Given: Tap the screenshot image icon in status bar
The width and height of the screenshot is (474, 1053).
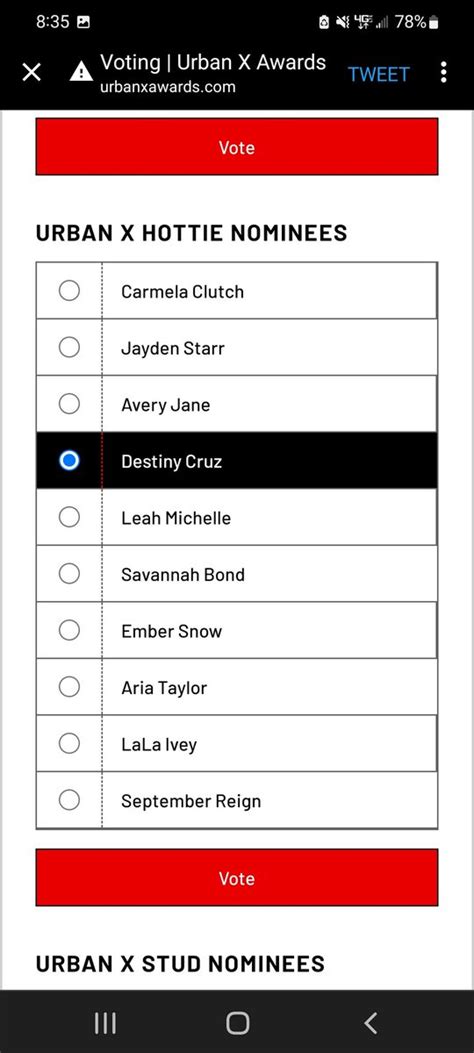Looking at the screenshot, I should pyautogui.click(x=83, y=21).
